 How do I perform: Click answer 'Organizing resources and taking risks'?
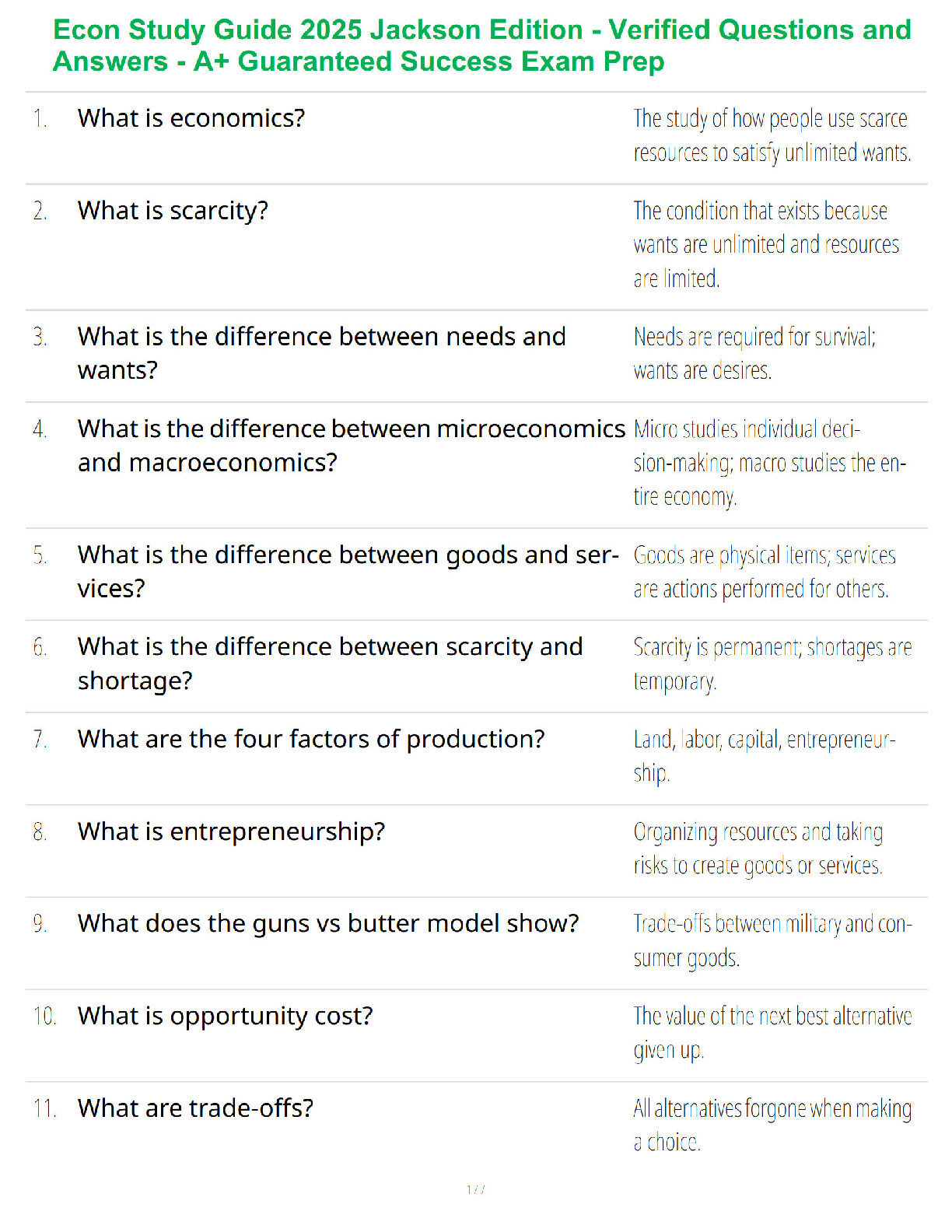tap(758, 849)
